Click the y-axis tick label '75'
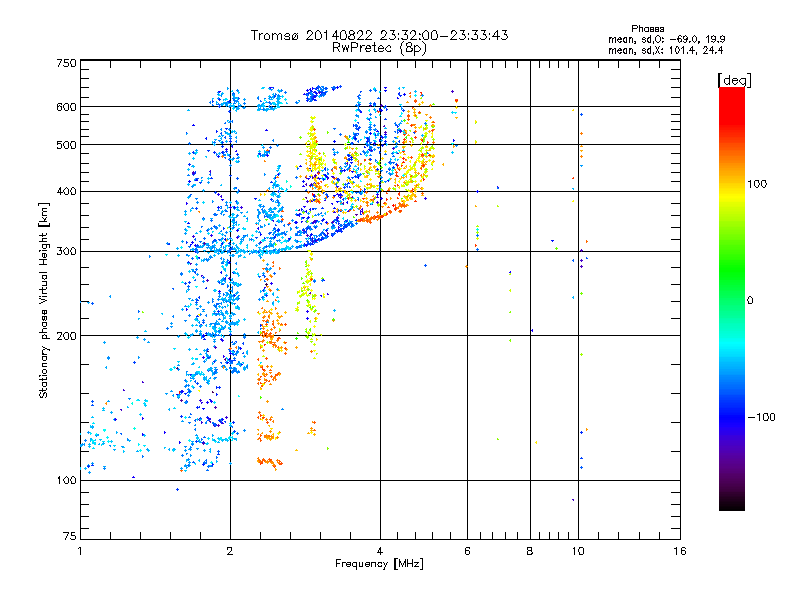Screen dimensions: 800x600 70,536
